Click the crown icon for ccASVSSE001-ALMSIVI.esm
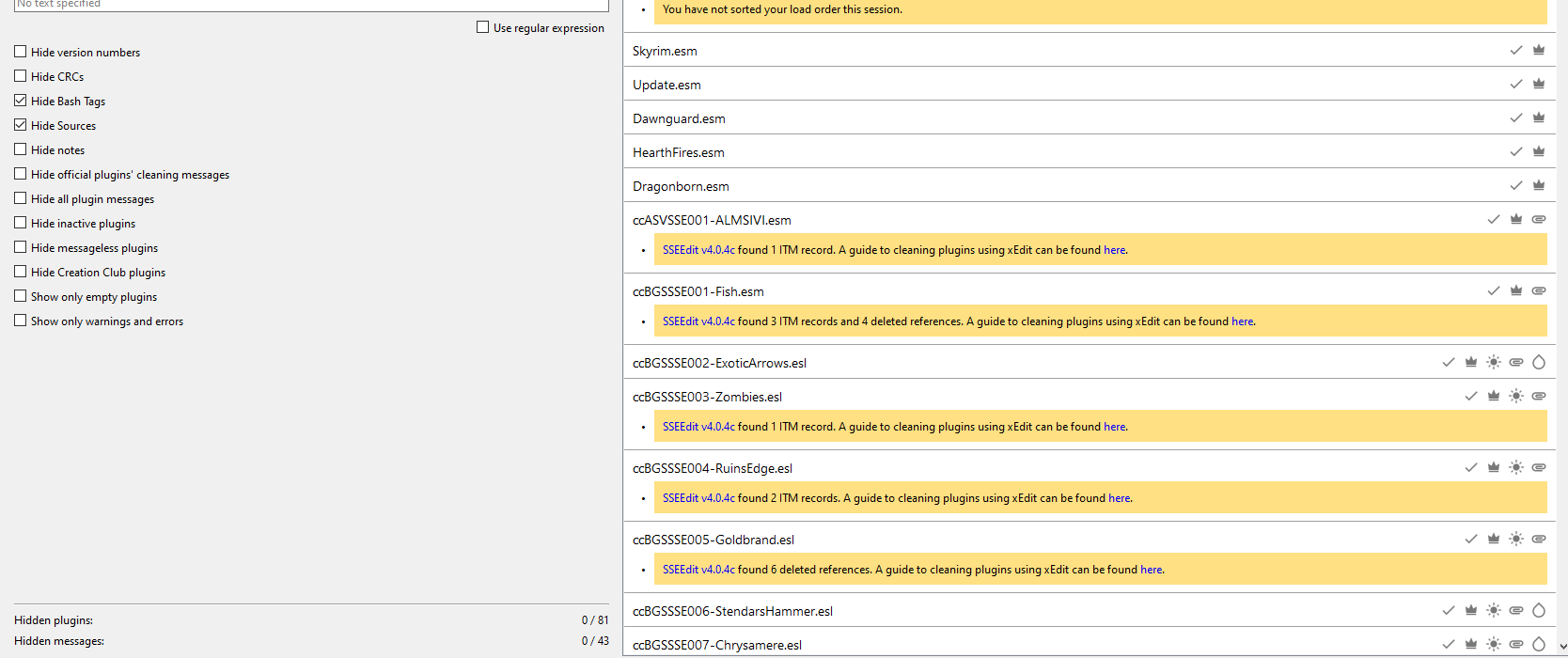The height and width of the screenshot is (658, 1568). (1516, 220)
